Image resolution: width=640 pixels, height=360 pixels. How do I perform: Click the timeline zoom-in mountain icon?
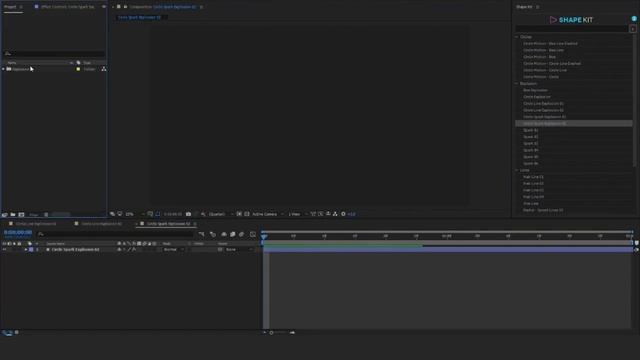click(292, 333)
